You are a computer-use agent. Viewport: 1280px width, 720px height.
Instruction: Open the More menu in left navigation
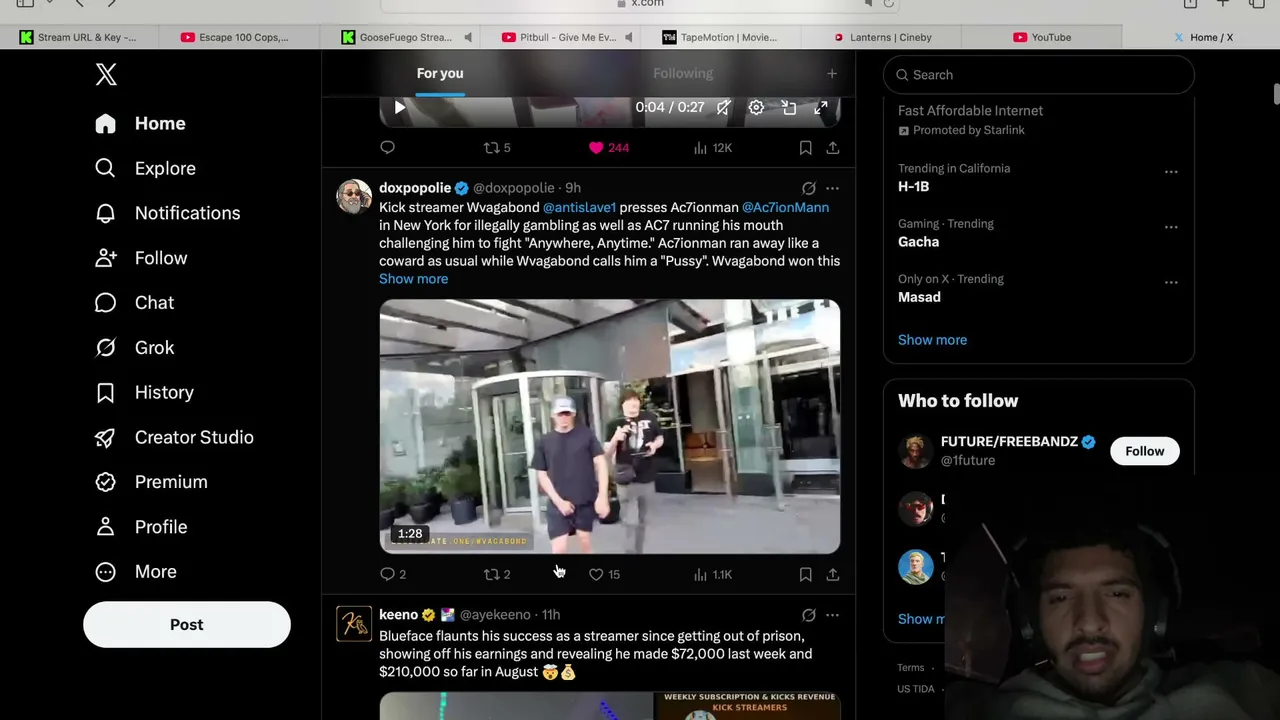coord(136,572)
